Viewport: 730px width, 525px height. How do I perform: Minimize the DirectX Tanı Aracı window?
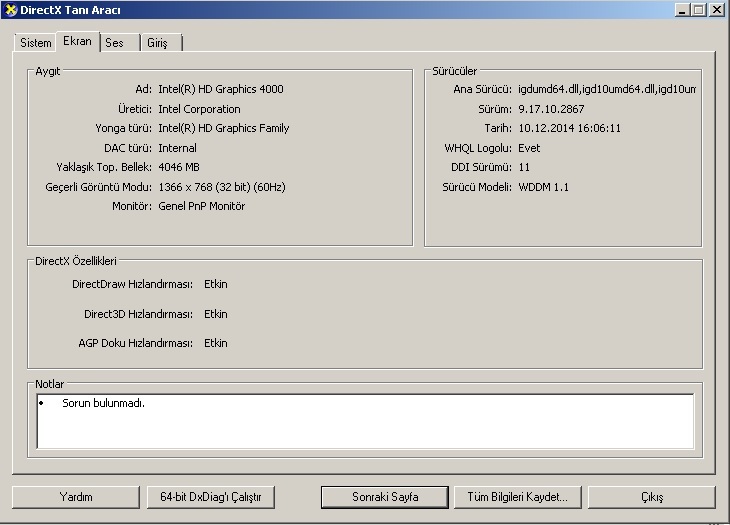683,10
